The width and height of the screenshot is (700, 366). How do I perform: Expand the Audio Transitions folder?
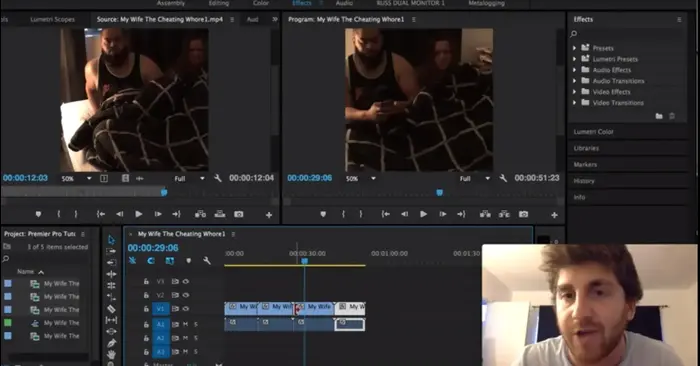coord(575,81)
